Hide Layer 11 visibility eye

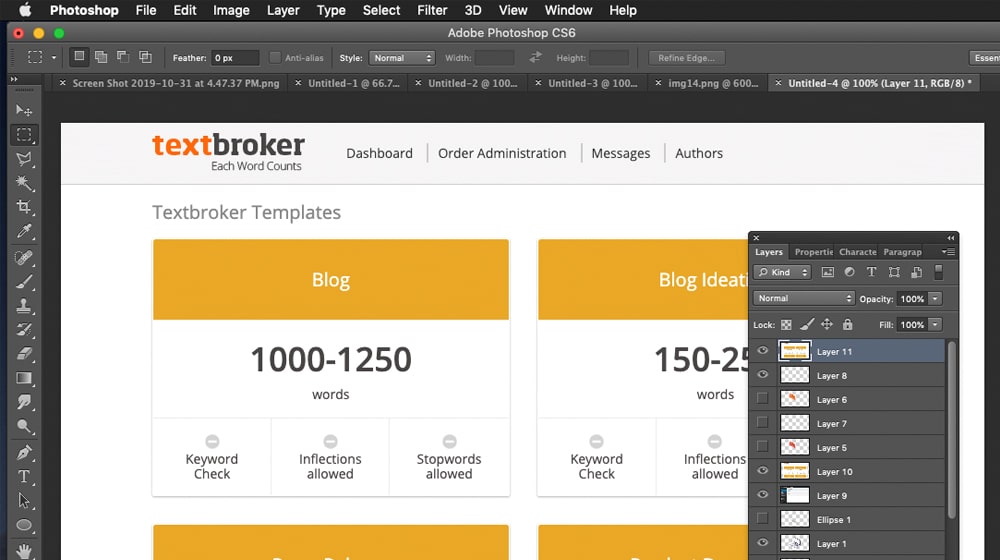pos(762,351)
